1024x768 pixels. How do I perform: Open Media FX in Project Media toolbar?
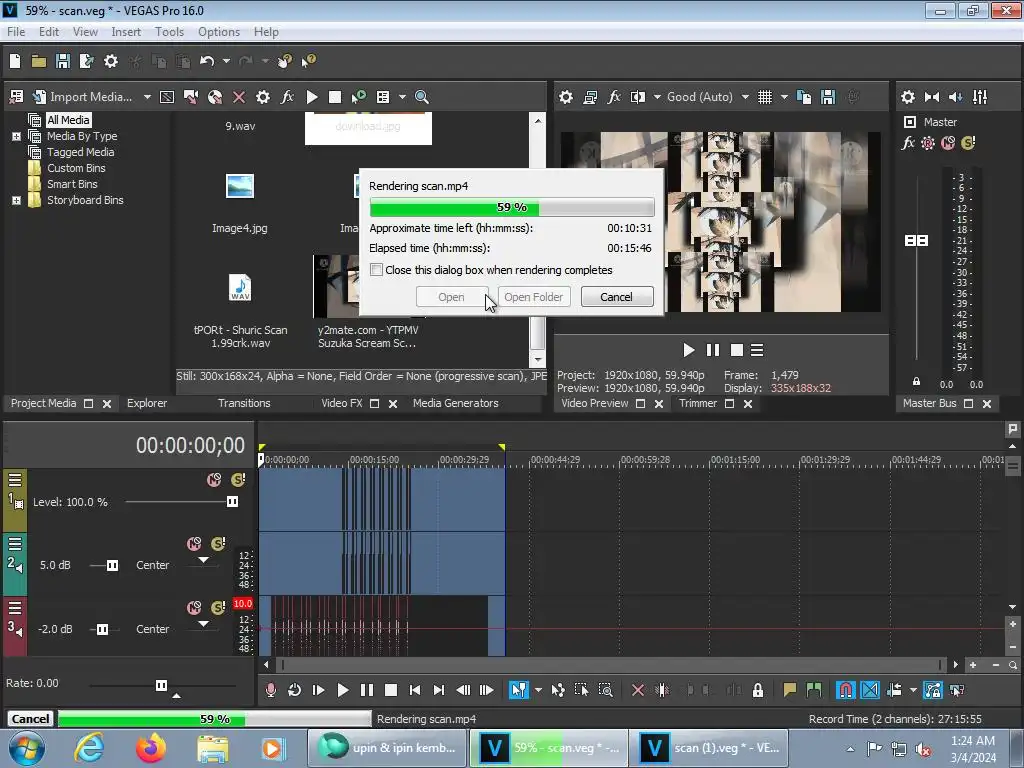point(287,97)
